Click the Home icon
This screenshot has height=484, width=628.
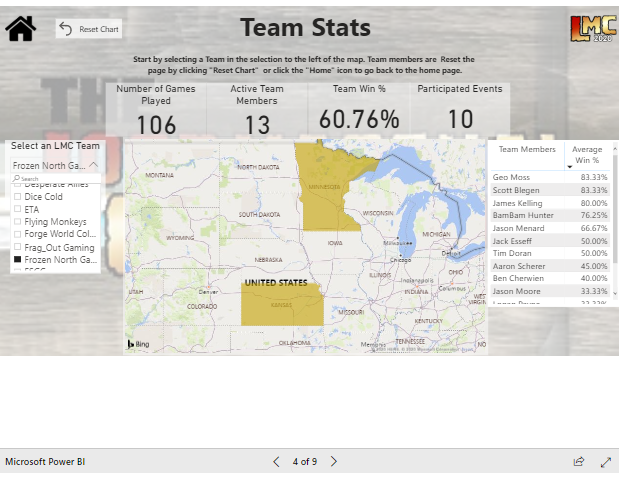pyautogui.click(x=21, y=29)
